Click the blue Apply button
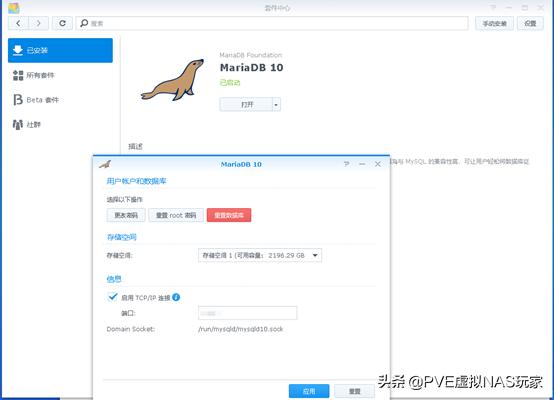This screenshot has height=400, width=554. pyautogui.click(x=309, y=391)
